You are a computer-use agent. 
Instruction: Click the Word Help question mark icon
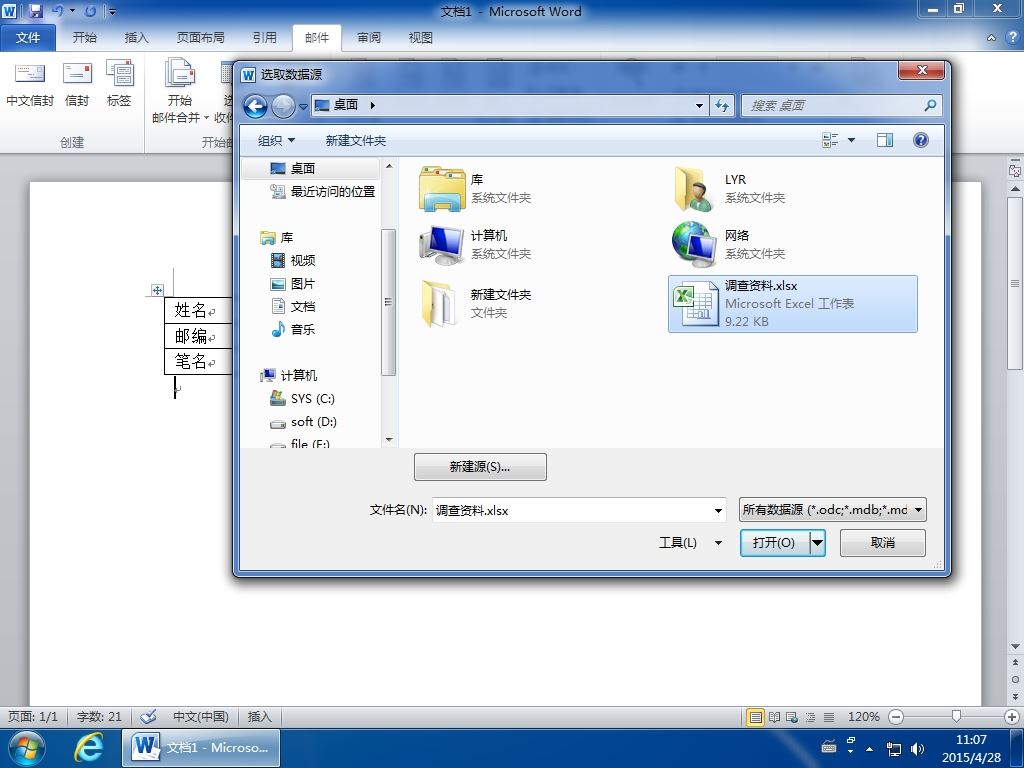(1012, 38)
